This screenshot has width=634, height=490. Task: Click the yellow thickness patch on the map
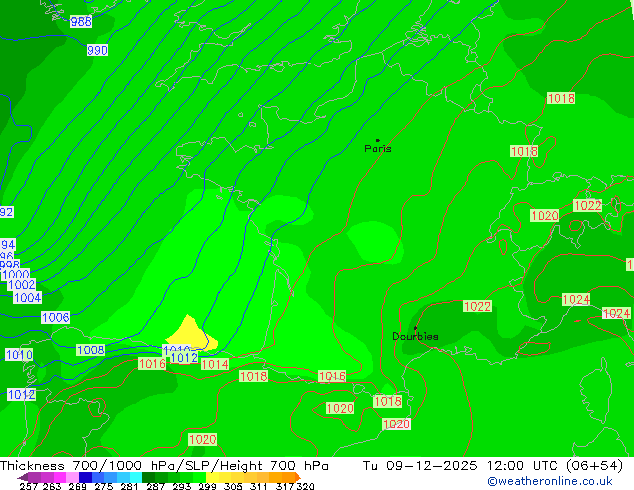(x=192, y=334)
